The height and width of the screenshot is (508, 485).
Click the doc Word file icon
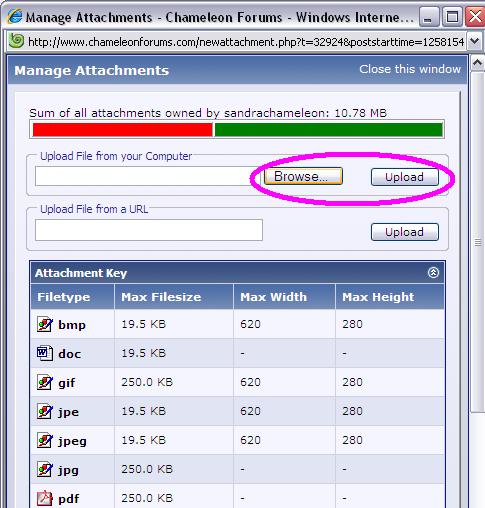point(45,353)
